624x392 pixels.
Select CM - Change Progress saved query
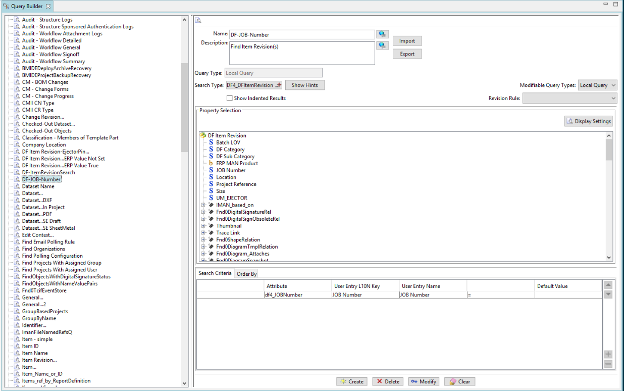pos(48,96)
